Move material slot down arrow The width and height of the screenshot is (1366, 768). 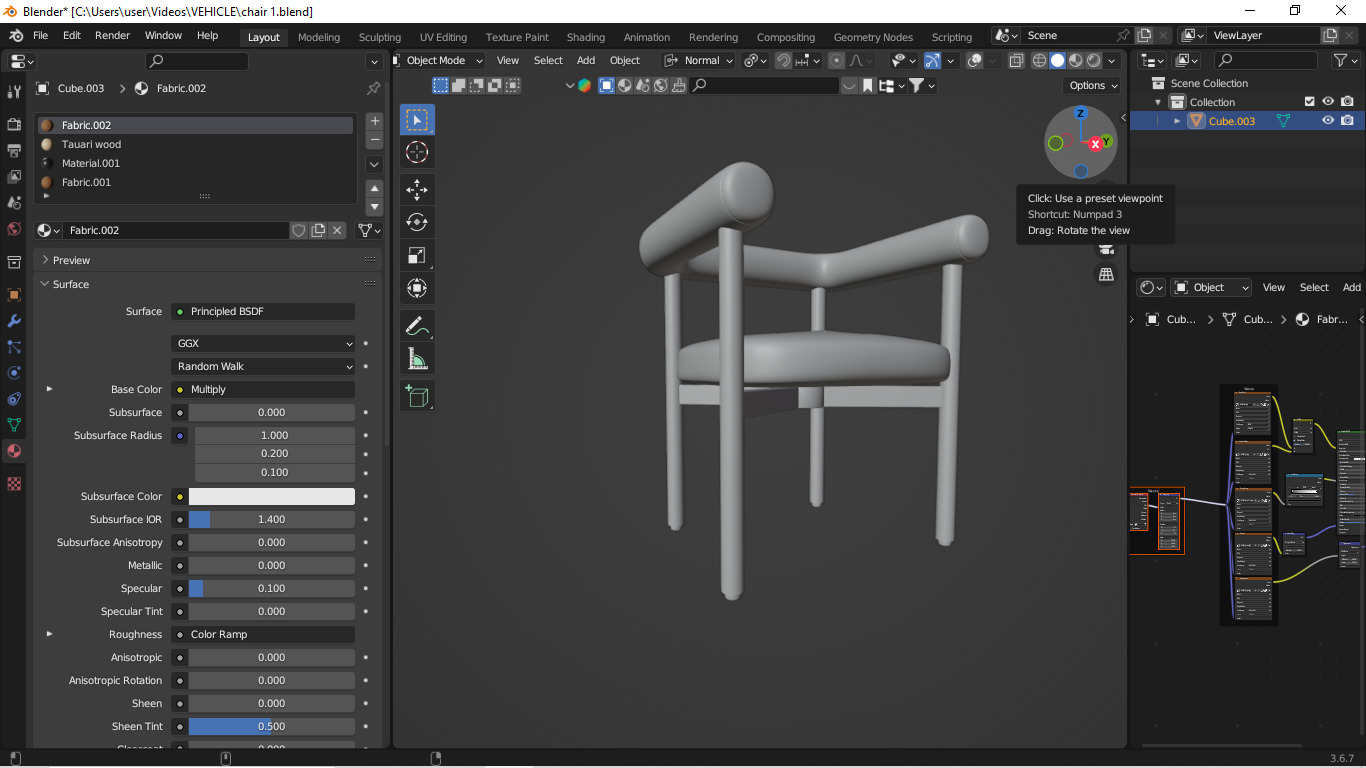coord(375,207)
